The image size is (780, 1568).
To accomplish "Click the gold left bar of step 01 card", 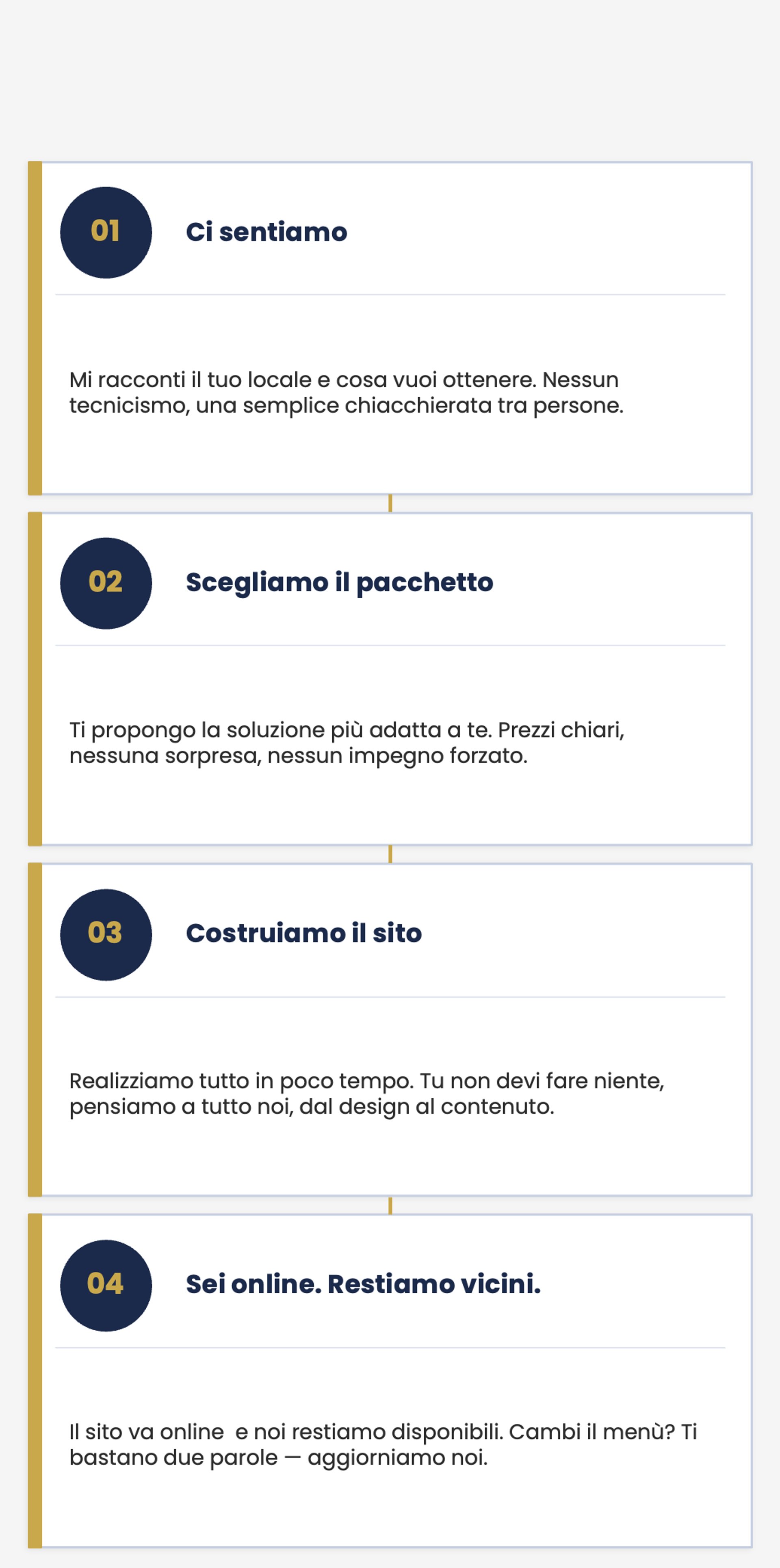I will point(35,329).
